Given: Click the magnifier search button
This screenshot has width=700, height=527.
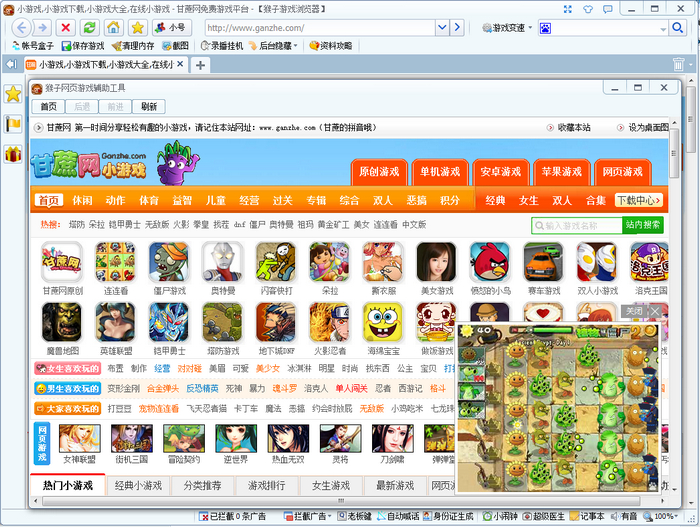Looking at the screenshot, I should (677, 28).
